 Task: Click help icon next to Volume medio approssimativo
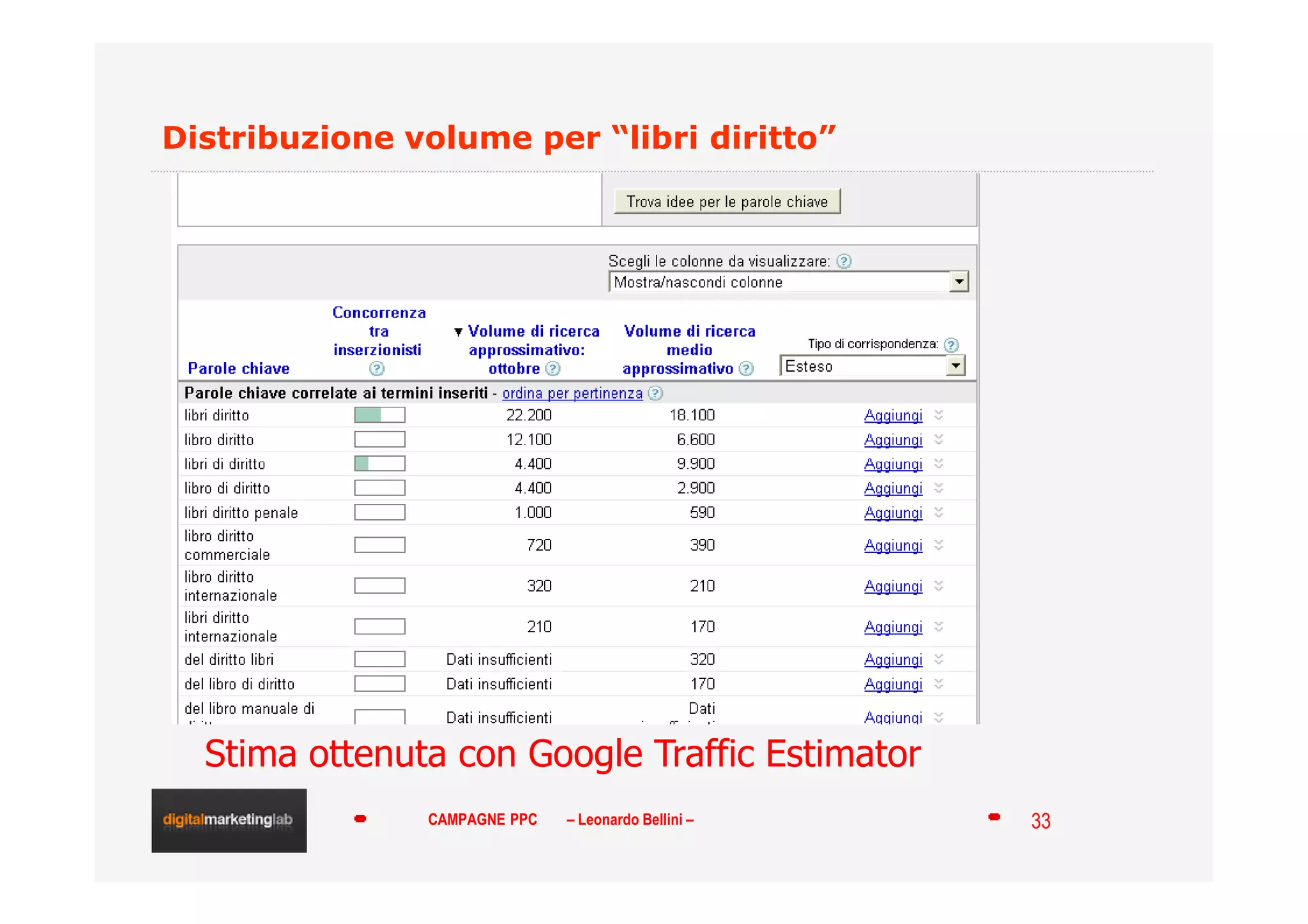click(746, 368)
